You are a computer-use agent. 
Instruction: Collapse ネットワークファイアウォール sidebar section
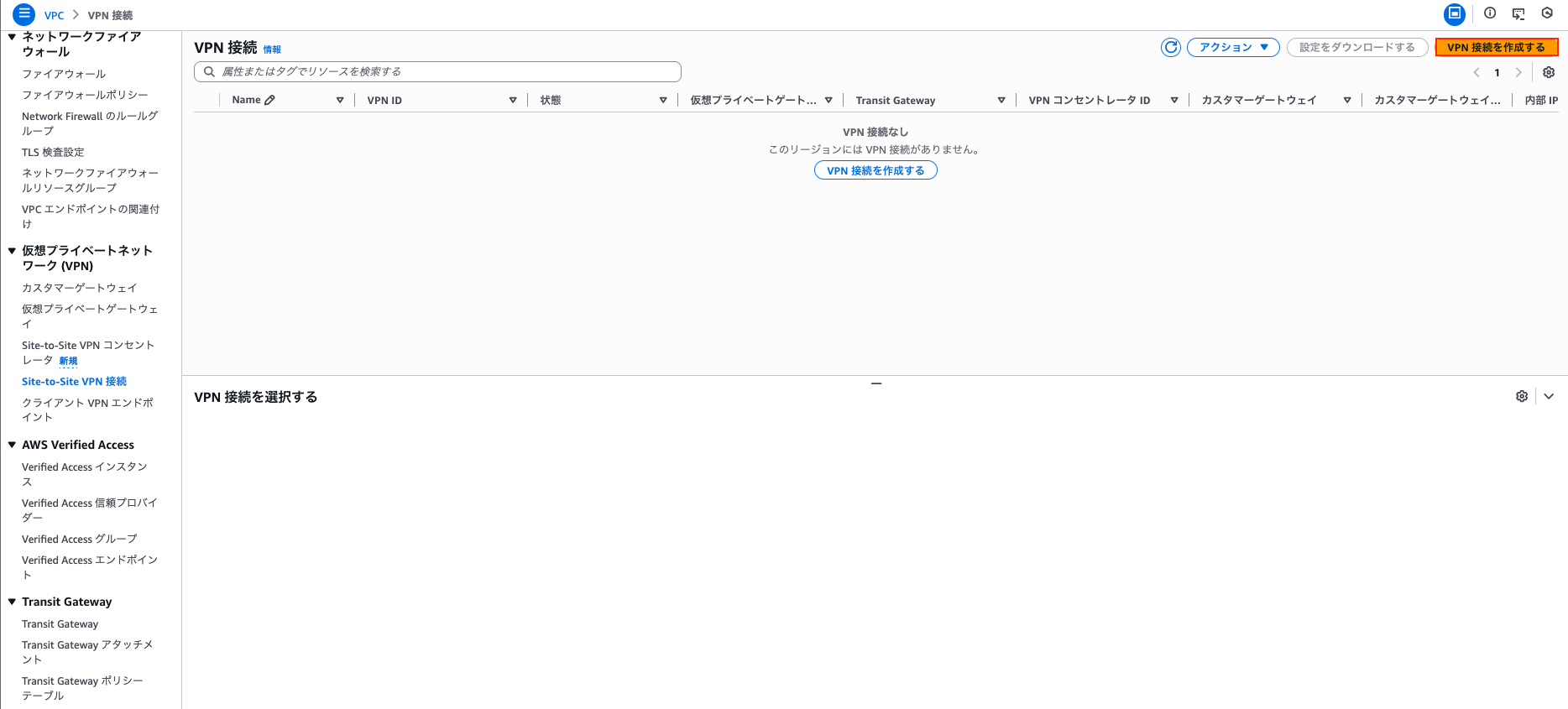click(12, 37)
